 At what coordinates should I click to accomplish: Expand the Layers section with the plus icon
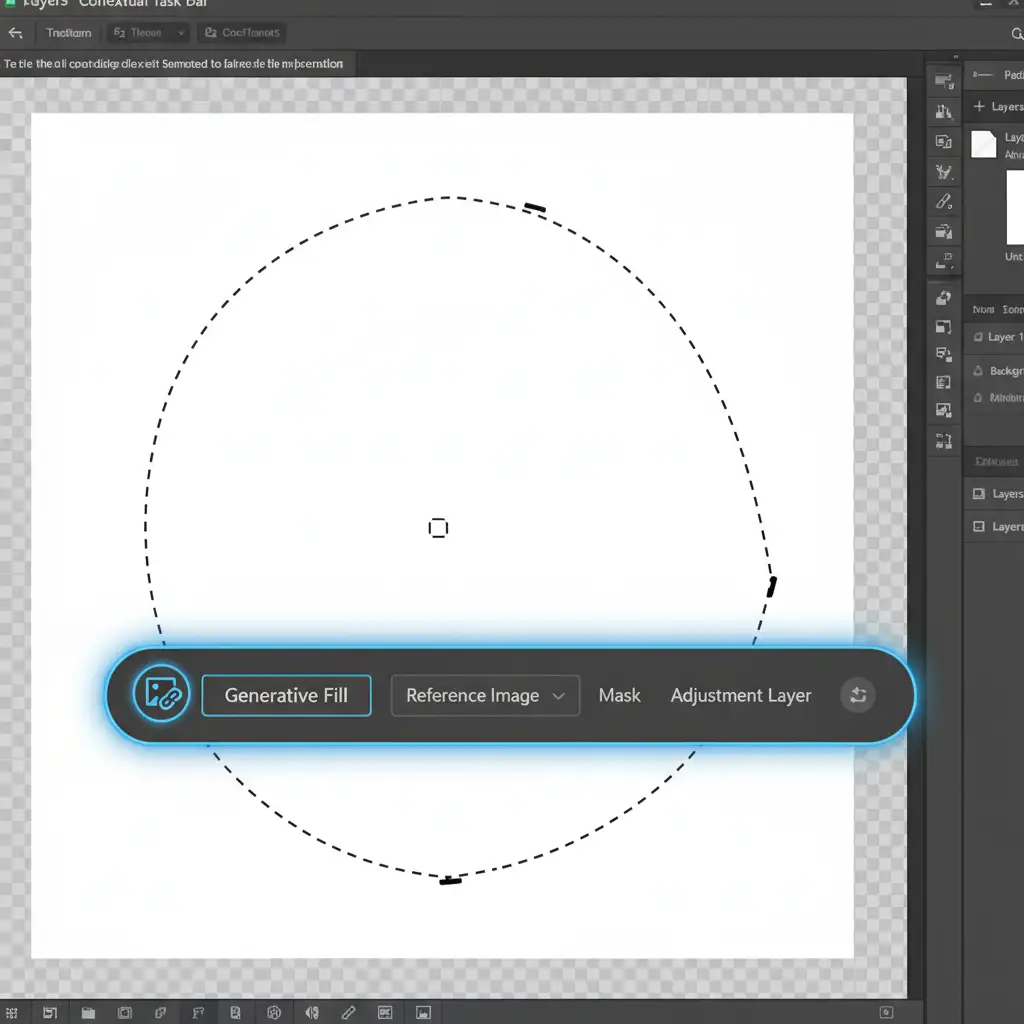pos(979,107)
